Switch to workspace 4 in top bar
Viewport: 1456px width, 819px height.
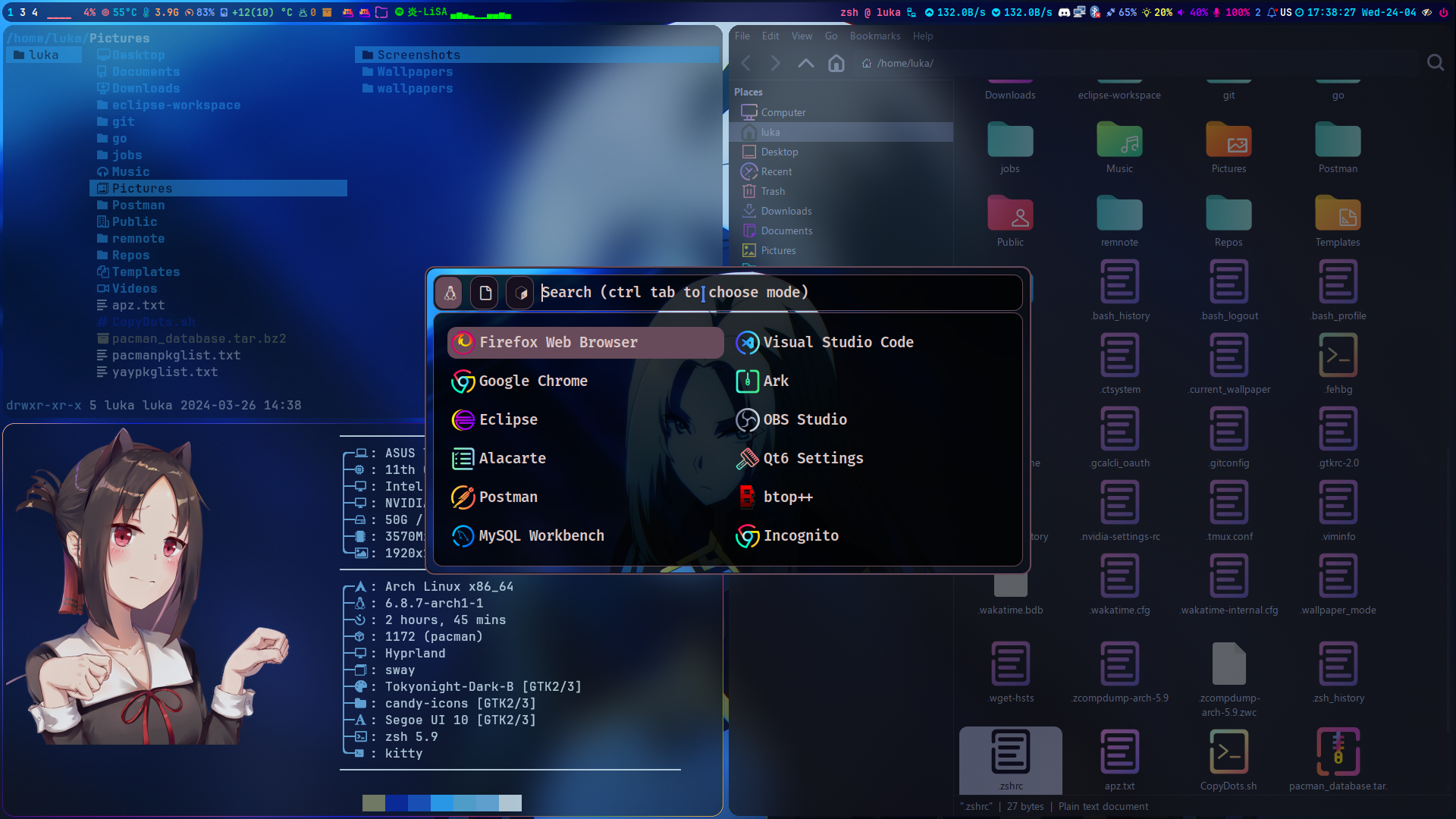(34, 12)
